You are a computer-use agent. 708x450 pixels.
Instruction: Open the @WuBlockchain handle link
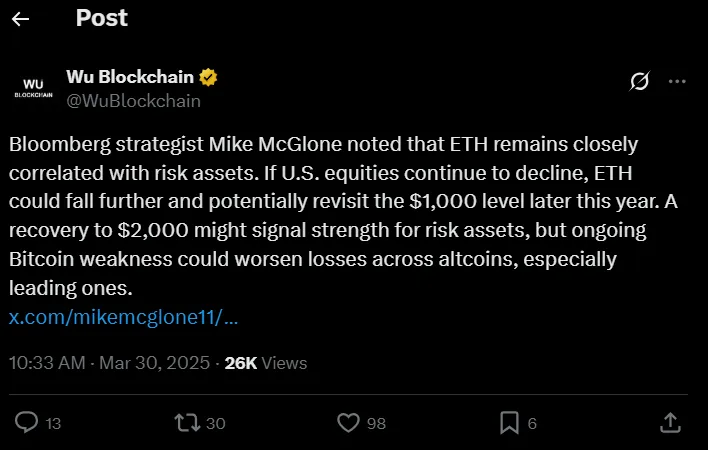point(133,100)
